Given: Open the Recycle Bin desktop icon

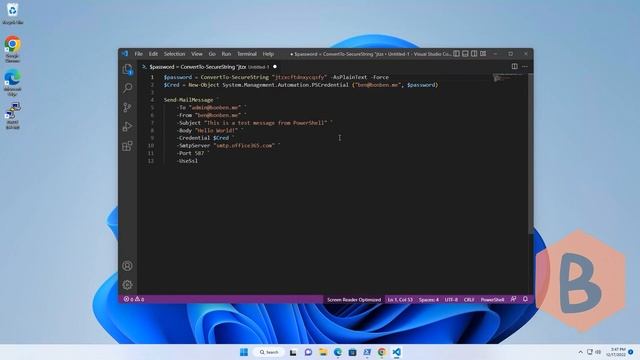Looking at the screenshot, I should (13, 13).
